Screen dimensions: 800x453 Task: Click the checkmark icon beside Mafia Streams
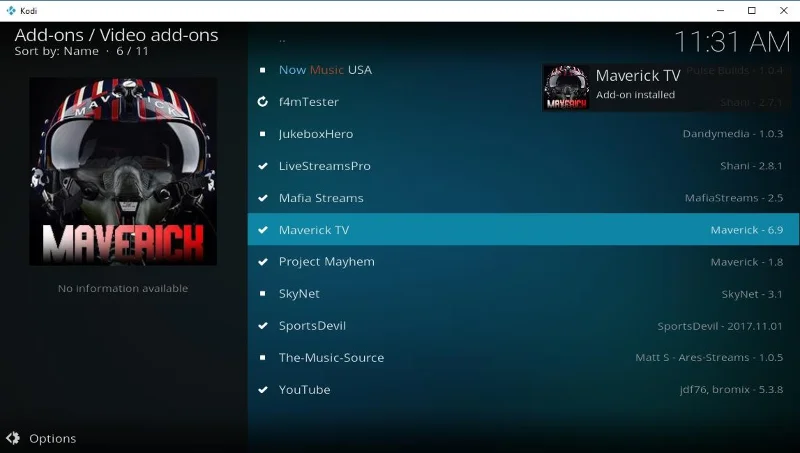(263, 198)
